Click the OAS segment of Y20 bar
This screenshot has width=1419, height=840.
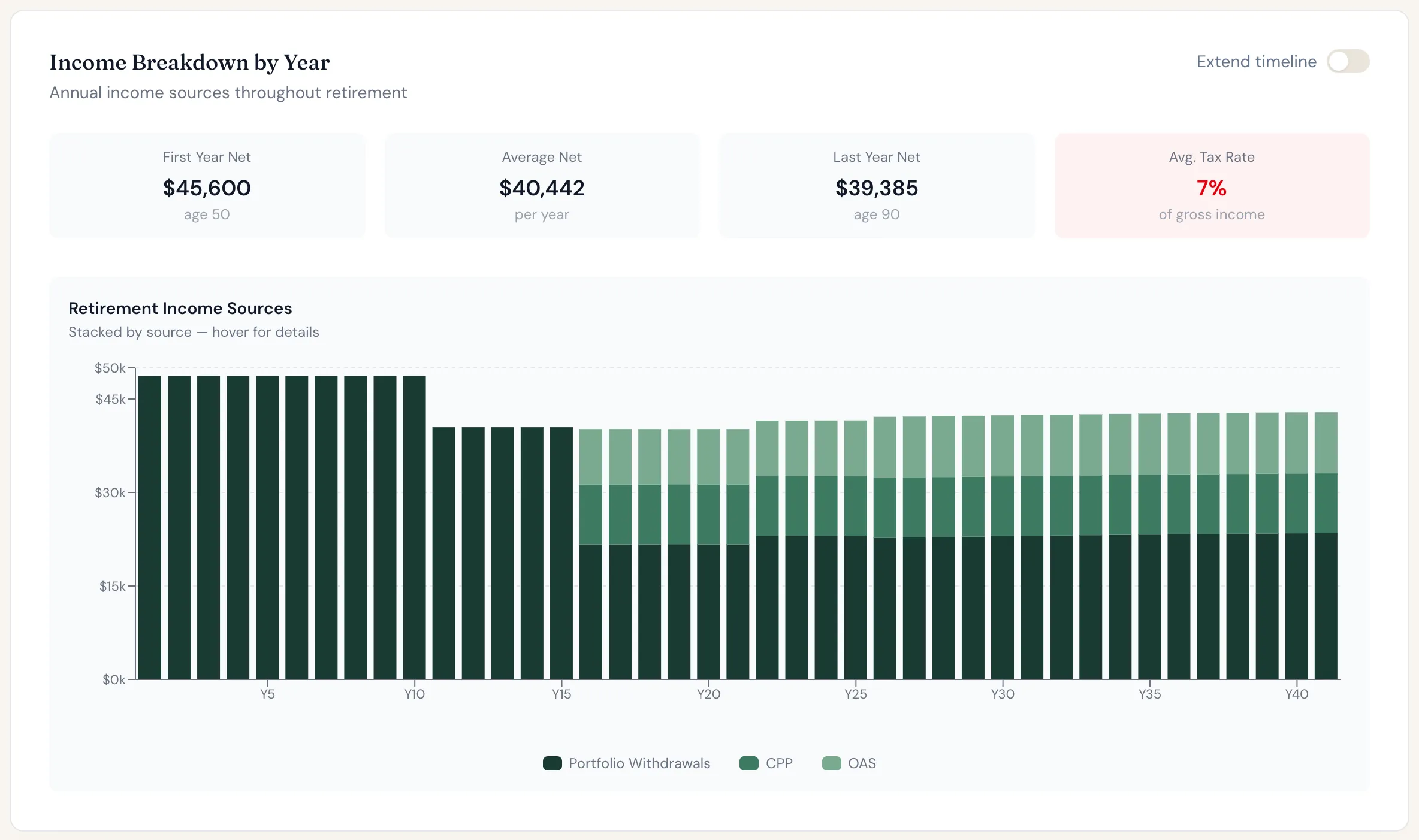coord(708,457)
